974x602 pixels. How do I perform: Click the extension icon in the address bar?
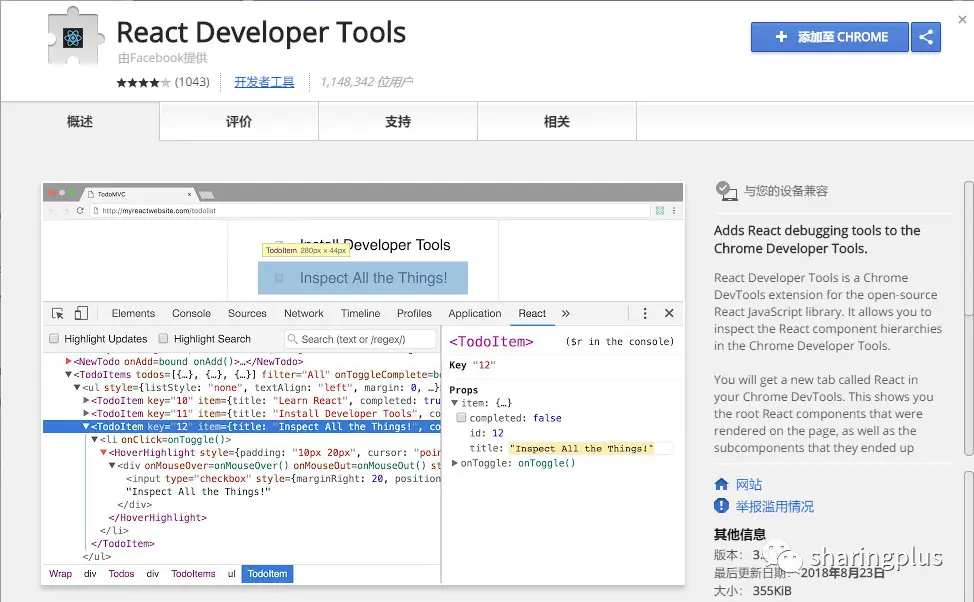(660, 211)
